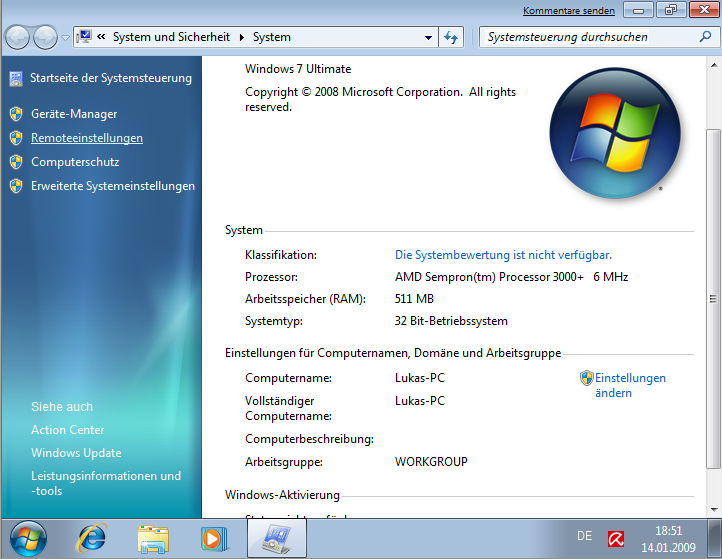This screenshot has width=722, height=559.
Task: Click the DE language indicator
Action: [585, 537]
